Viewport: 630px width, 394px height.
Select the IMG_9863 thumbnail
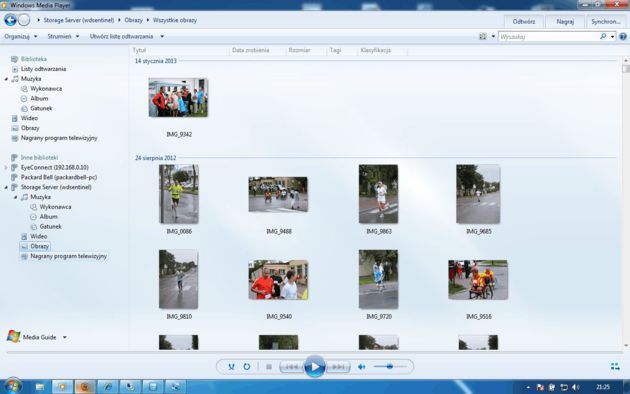coord(378,194)
